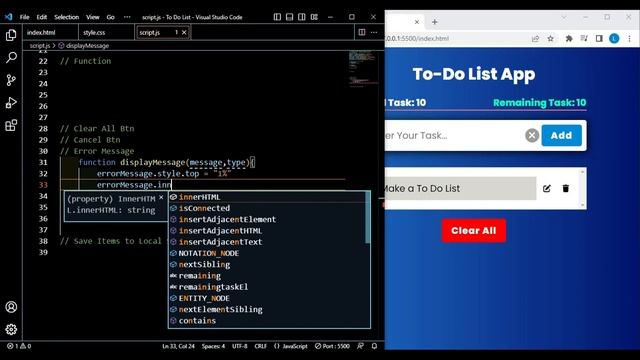Click the code minimap preview
The width and height of the screenshot is (640, 360).
[362, 68]
